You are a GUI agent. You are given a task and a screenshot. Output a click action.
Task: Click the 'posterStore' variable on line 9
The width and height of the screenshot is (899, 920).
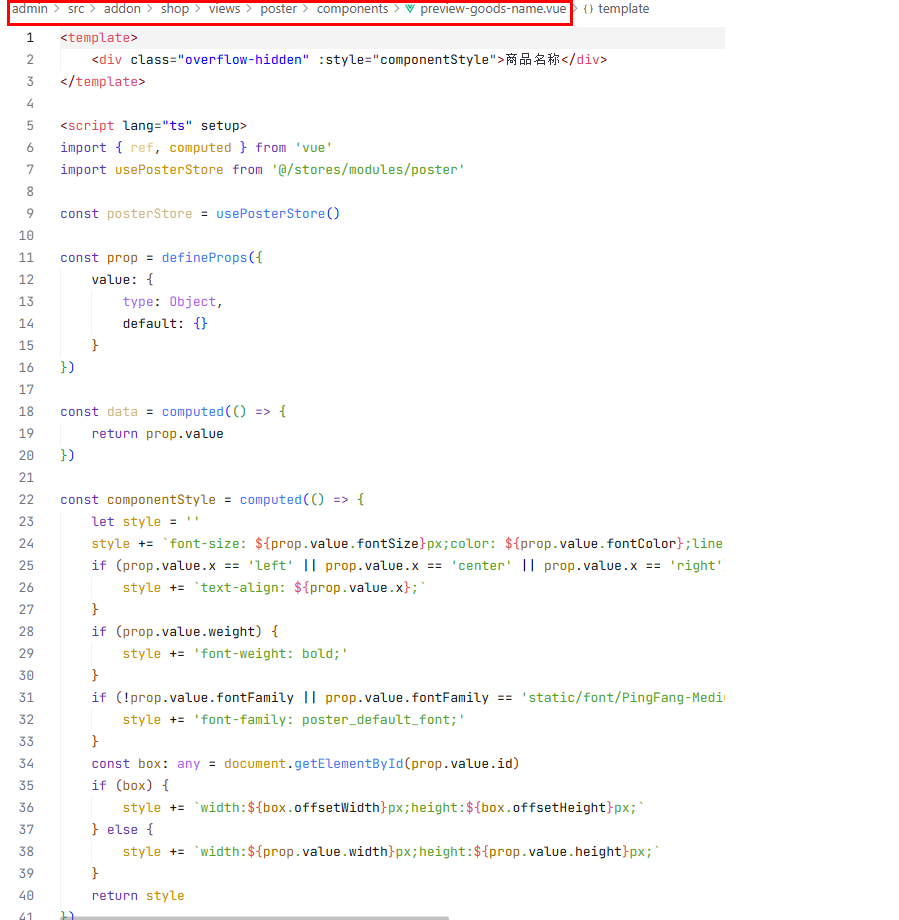coord(150,214)
